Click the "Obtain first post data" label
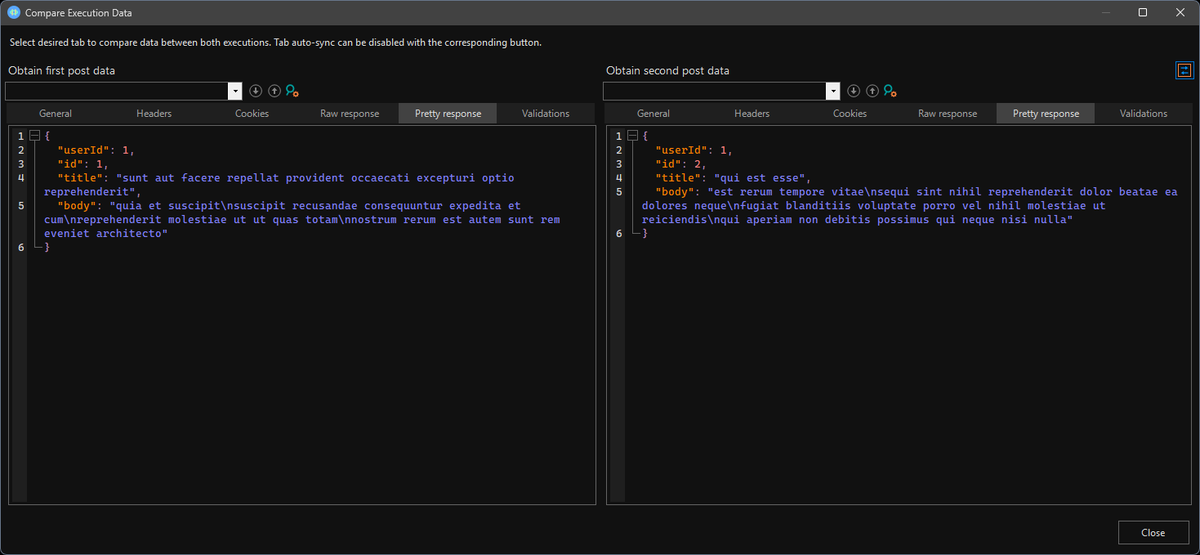Viewport: 1200px width, 555px height. pyautogui.click(x=62, y=71)
